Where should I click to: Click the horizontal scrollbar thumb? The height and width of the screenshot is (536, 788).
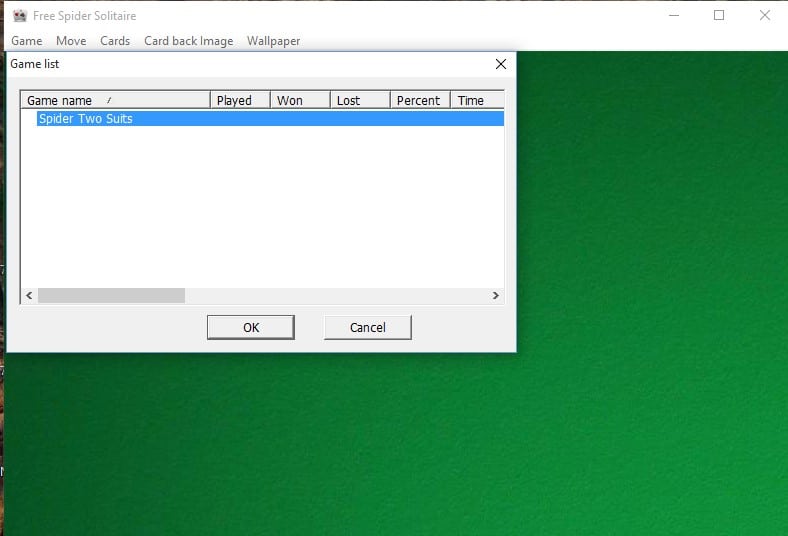pyautogui.click(x=112, y=295)
